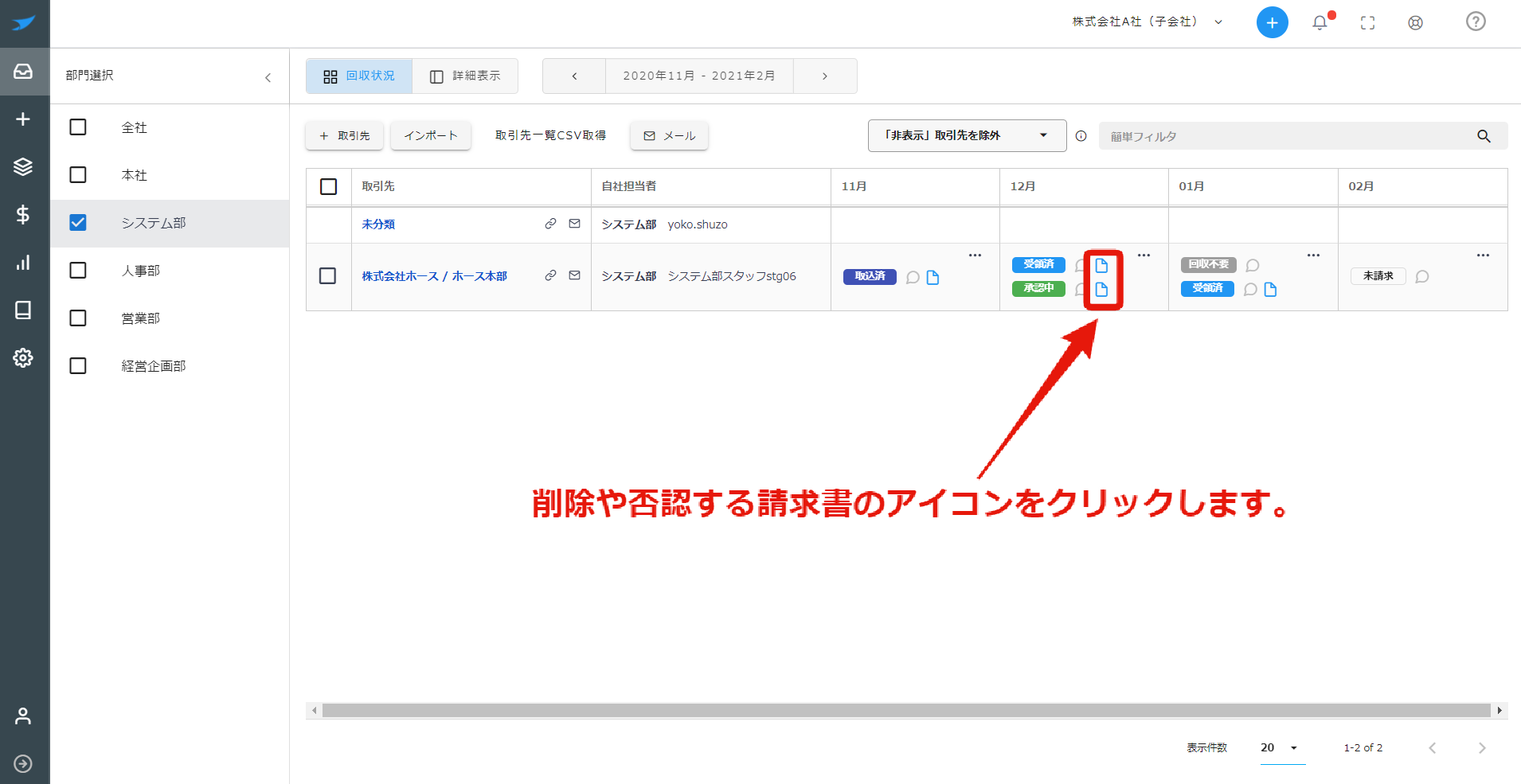Open the comment icon next to 回収不要
1521x784 pixels.
coord(1252,265)
